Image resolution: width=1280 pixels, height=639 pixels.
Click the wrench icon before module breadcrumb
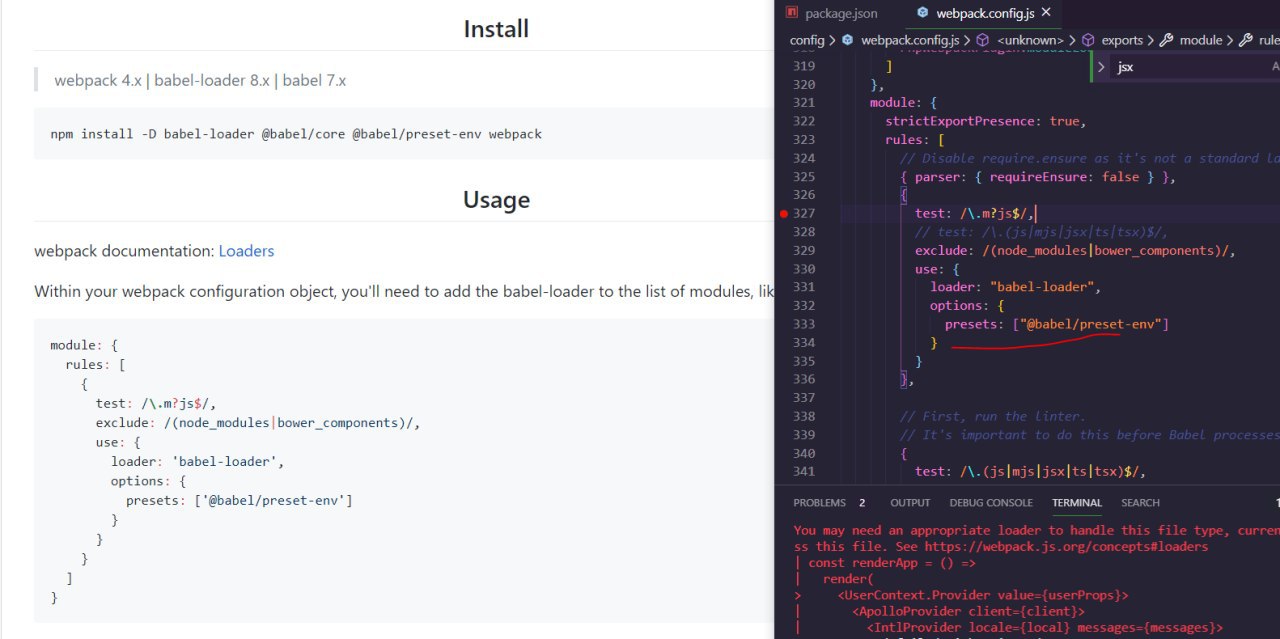1166,40
